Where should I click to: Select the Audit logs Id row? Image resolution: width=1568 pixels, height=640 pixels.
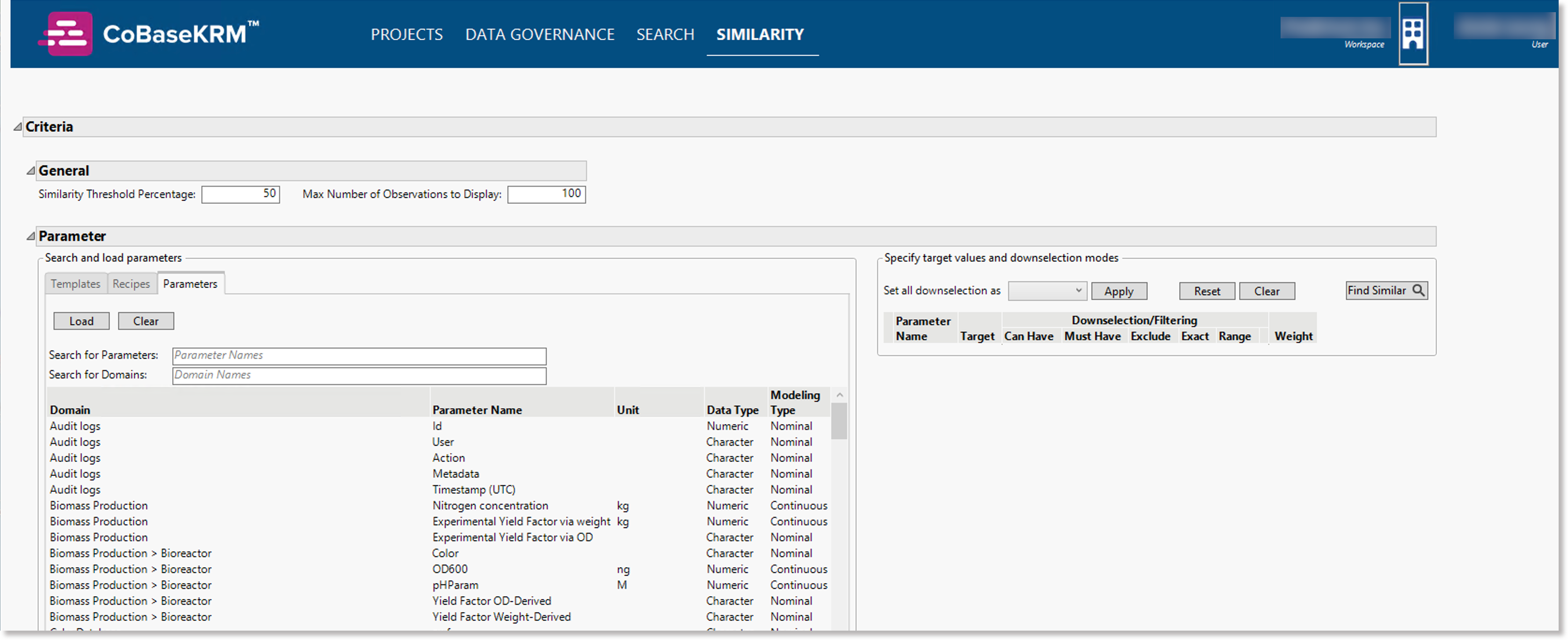(x=439, y=427)
